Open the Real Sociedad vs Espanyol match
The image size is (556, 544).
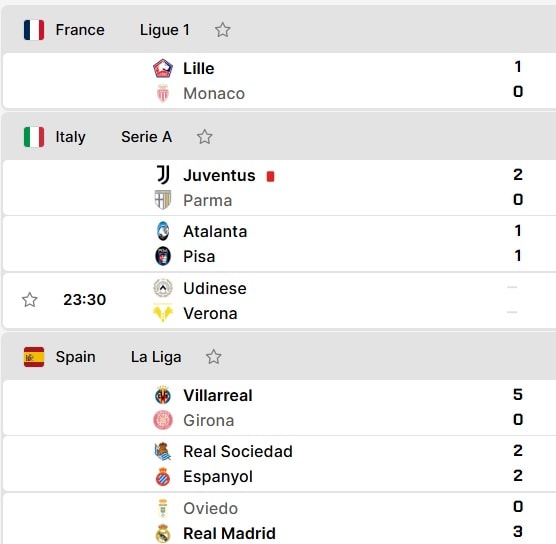coord(279,464)
